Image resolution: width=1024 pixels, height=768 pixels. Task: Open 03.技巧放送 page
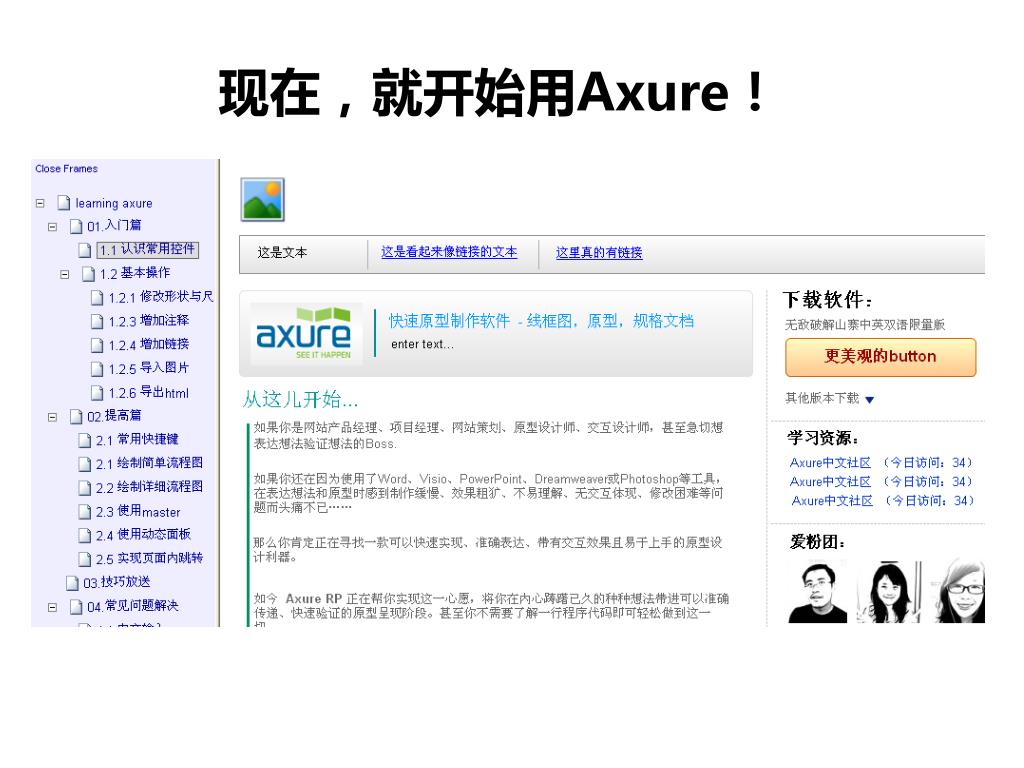point(117,582)
